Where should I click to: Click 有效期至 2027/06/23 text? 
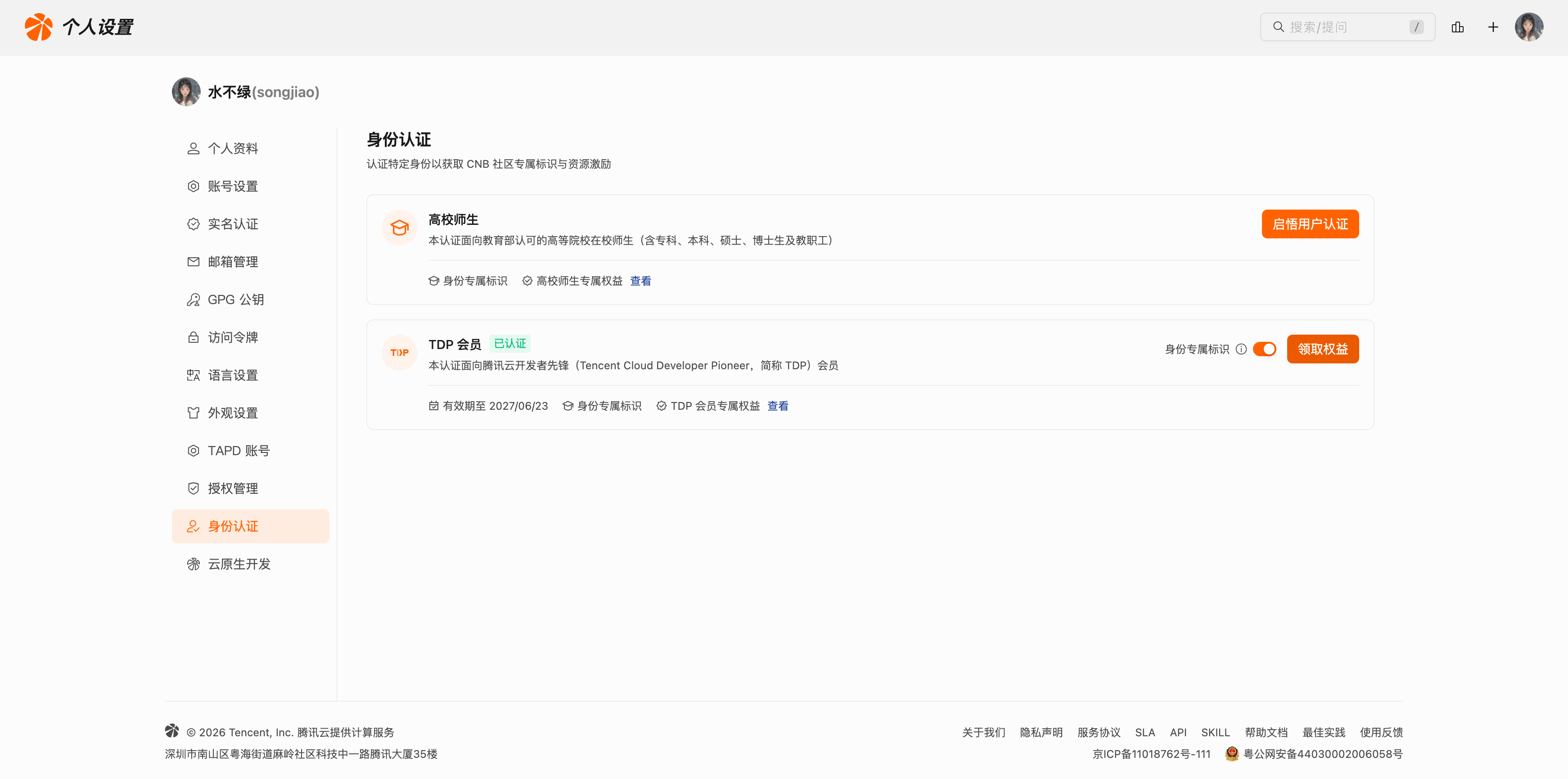496,406
